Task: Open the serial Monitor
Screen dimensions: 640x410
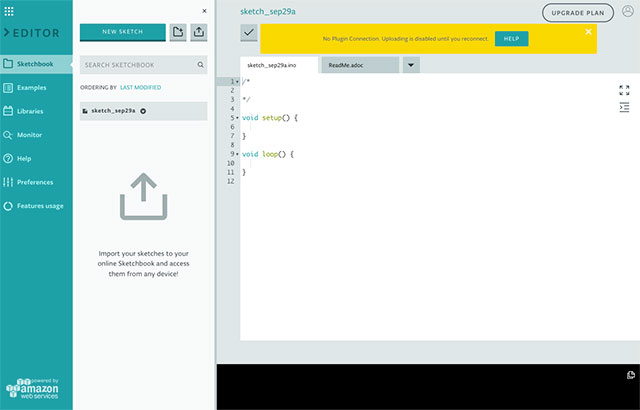Action: 29,134
